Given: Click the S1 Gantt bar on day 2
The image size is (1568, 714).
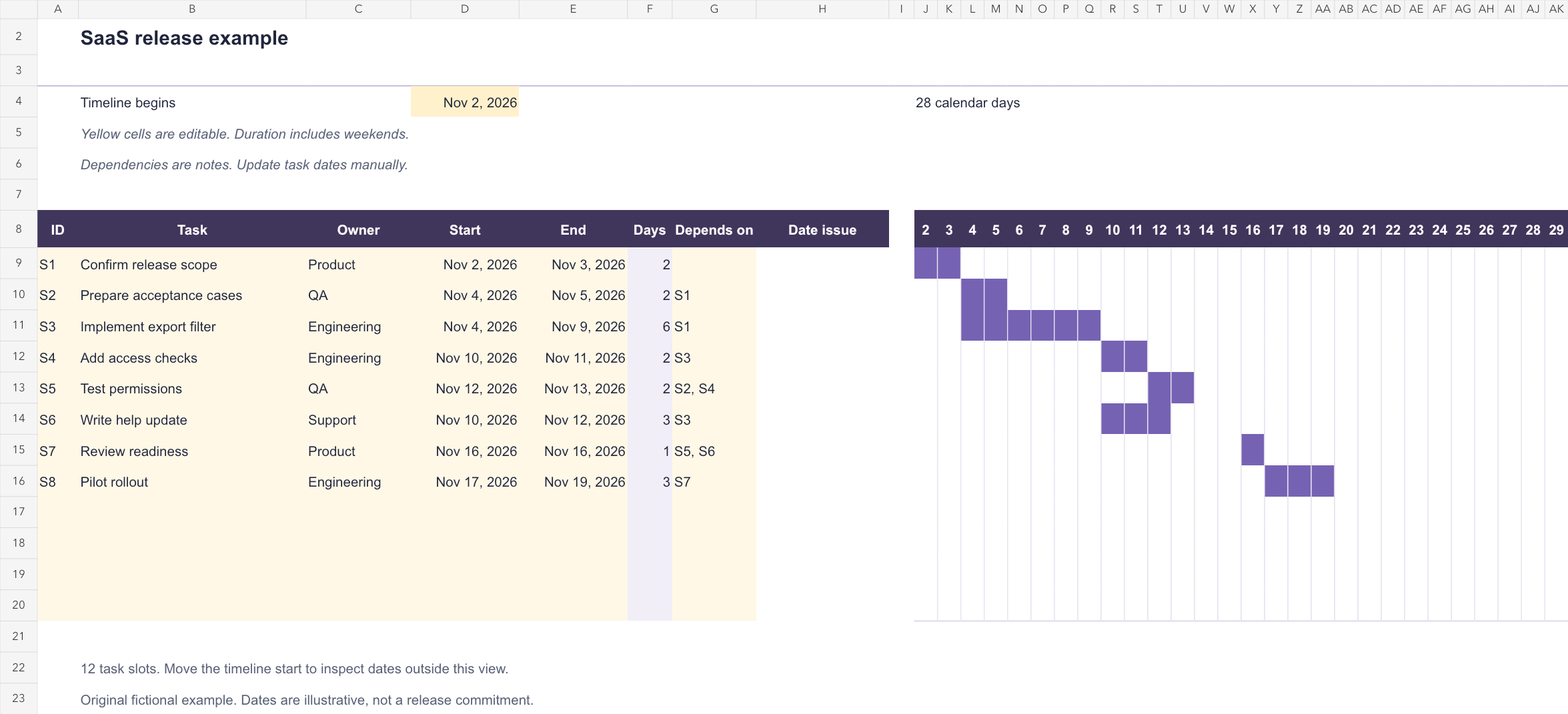Looking at the screenshot, I should (926, 263).
